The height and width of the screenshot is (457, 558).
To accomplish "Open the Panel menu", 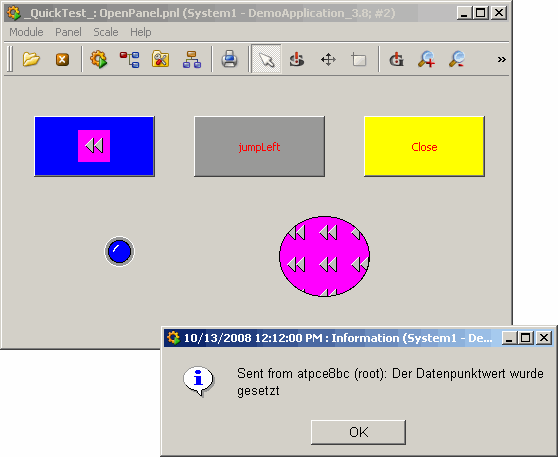I will click(x=68, y=32).
